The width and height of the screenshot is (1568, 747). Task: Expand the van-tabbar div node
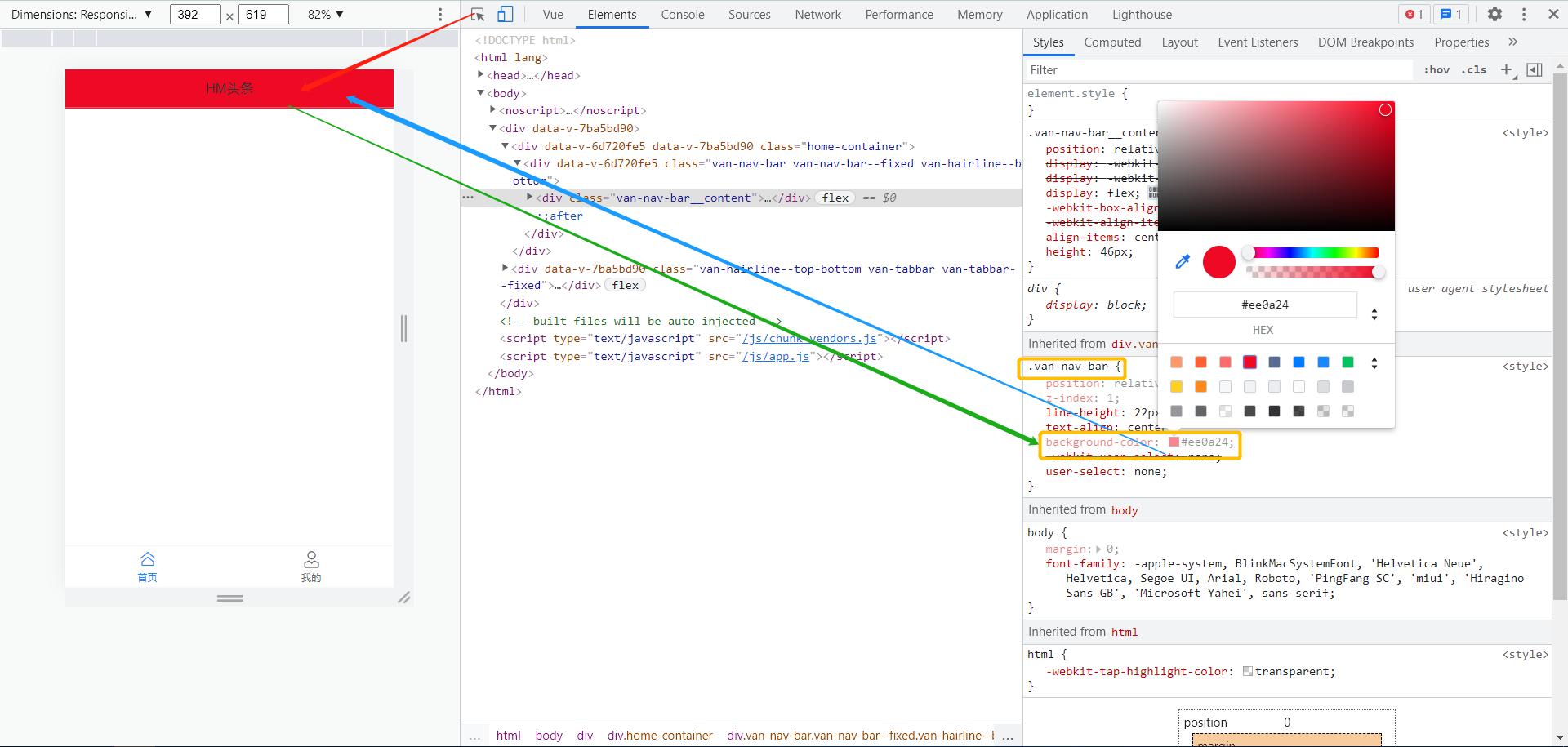coord(506,268)
